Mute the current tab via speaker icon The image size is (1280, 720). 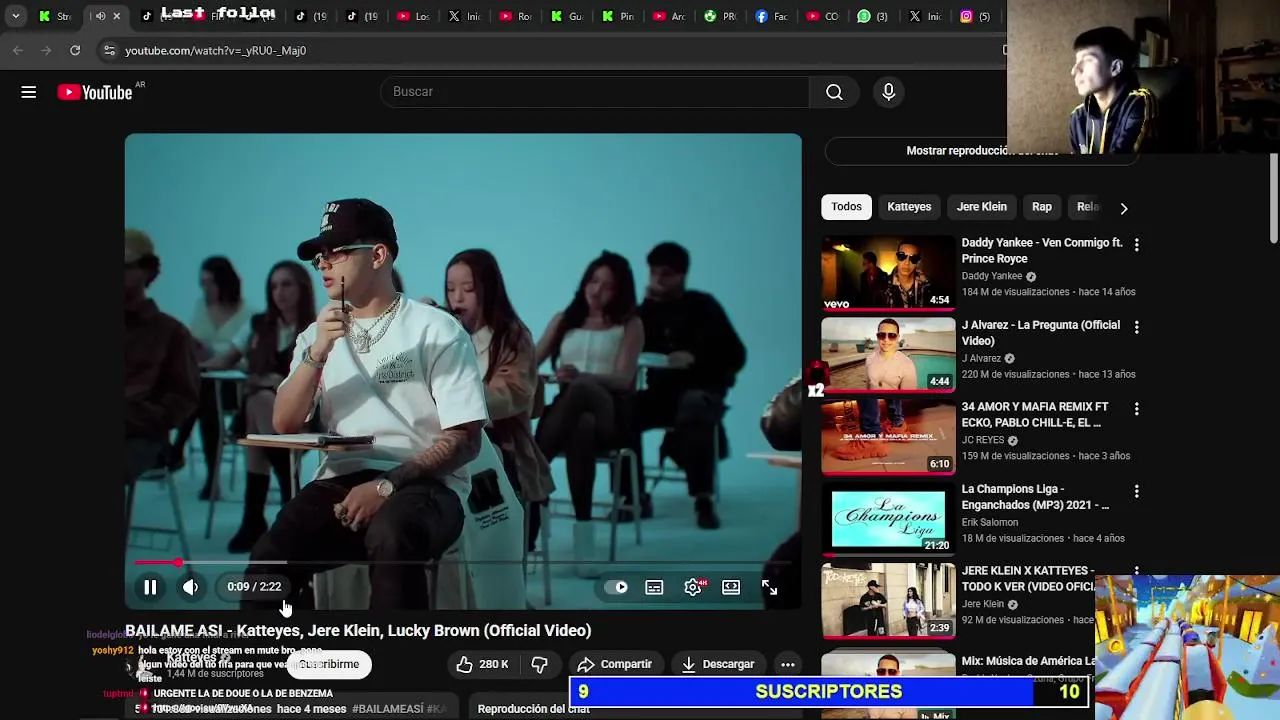[100, 16]
